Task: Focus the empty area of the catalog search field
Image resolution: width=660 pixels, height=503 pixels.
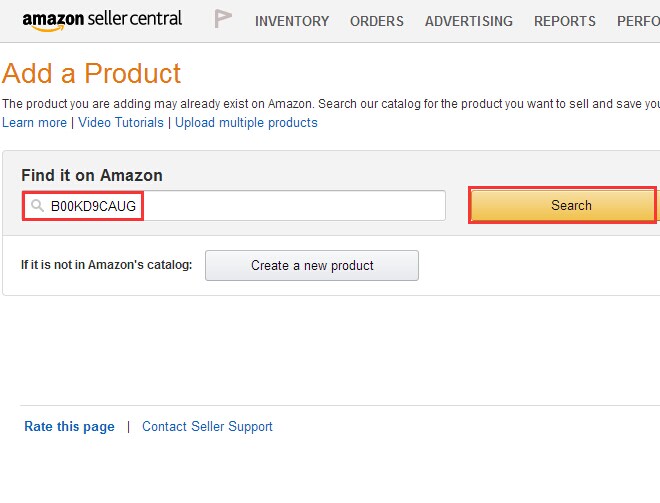Action: click(x=294, y=205)
